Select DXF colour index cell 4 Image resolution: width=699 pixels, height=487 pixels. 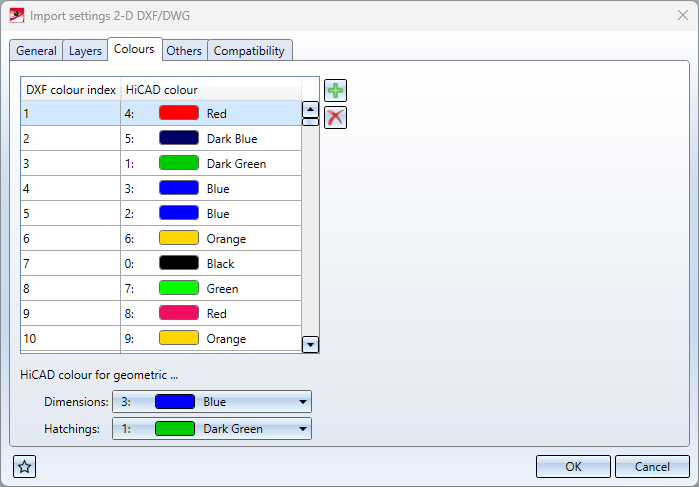pos(70,188)
